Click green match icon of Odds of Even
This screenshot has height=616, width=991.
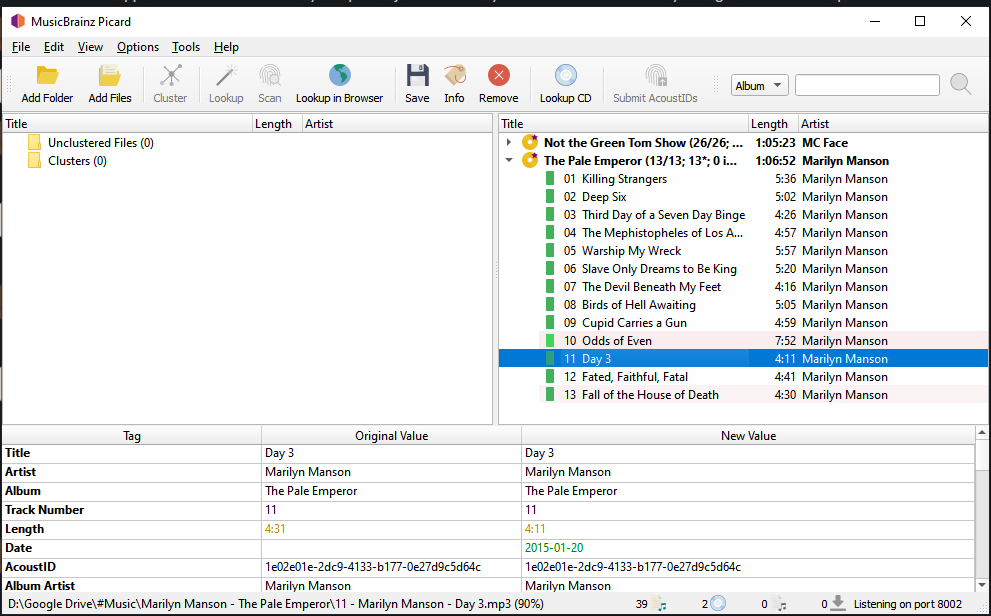(550, 341)
